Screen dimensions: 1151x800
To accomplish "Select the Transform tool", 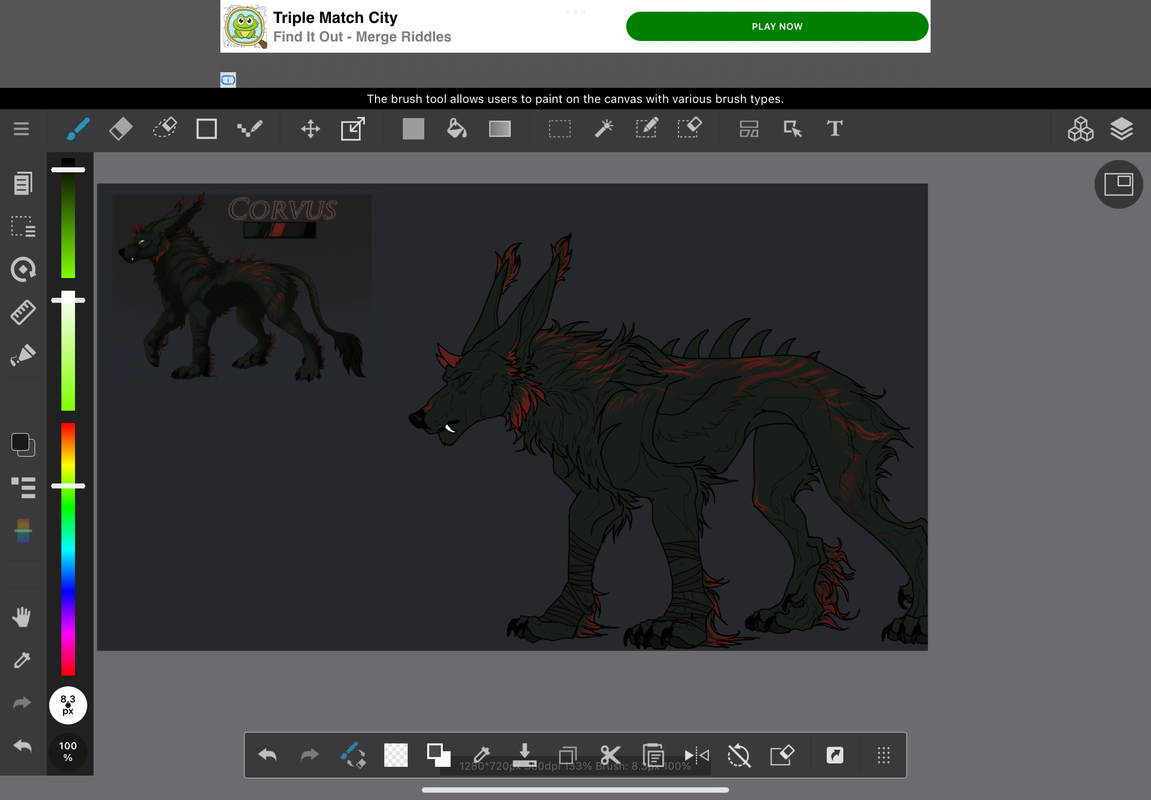I will coord(353,129).
